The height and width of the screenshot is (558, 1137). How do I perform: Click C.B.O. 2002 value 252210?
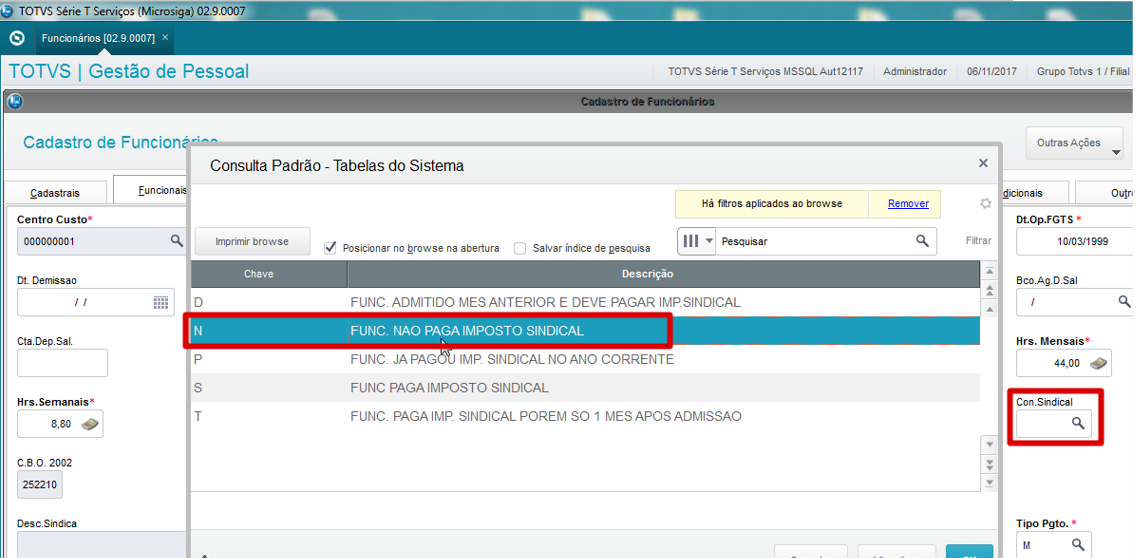click(41, 485)
